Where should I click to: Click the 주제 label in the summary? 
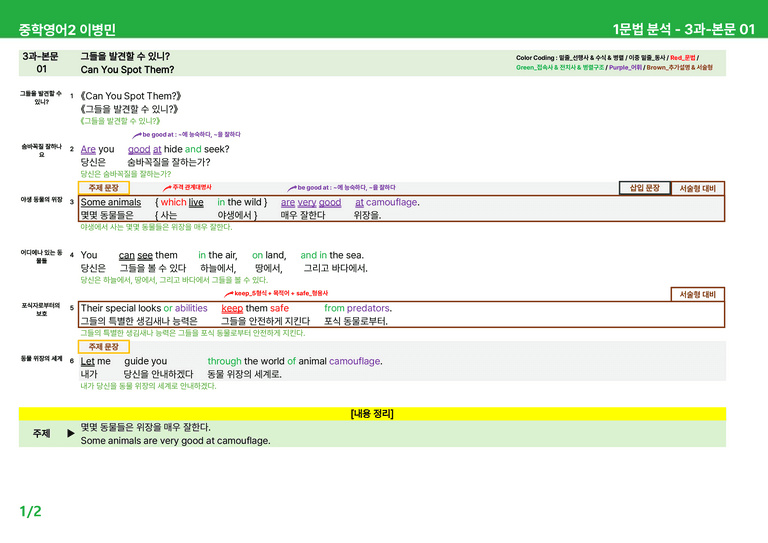coord(42,433)
